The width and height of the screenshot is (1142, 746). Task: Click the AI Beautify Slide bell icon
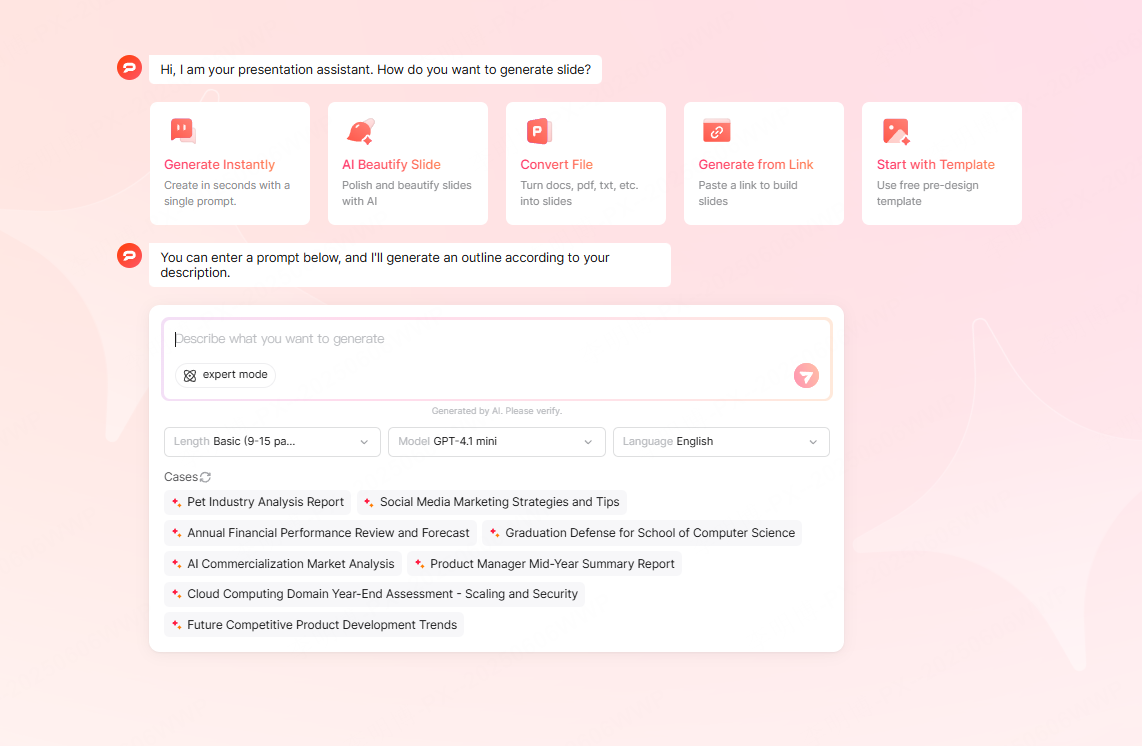click(360, 130)
